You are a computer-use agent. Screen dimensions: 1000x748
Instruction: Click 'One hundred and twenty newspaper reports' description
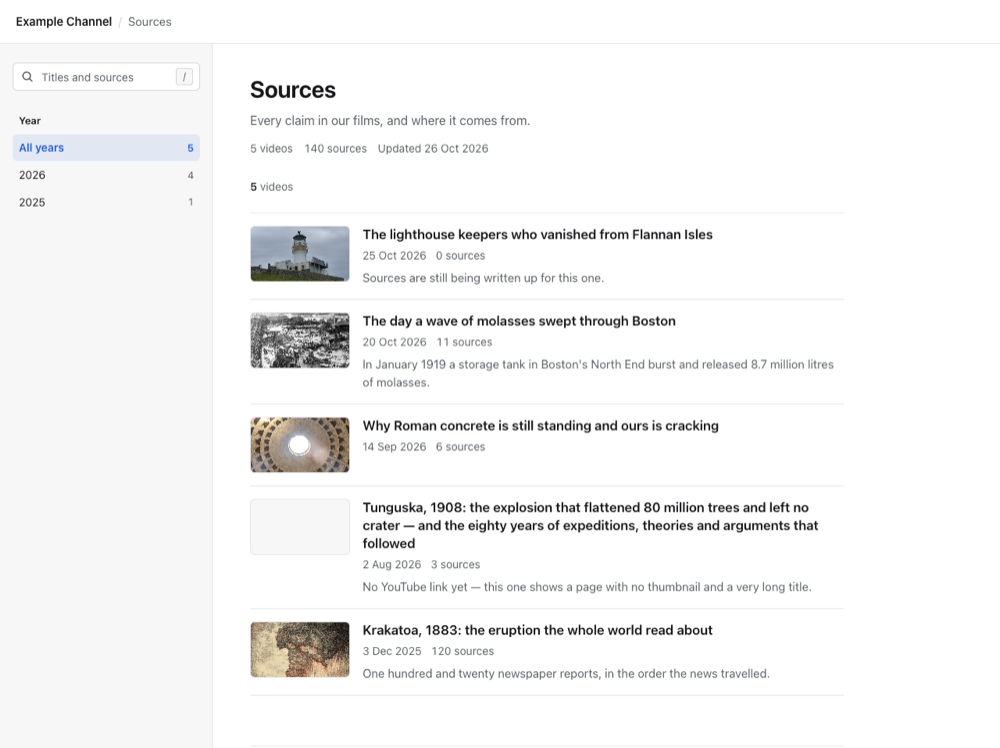coord(566,673)
